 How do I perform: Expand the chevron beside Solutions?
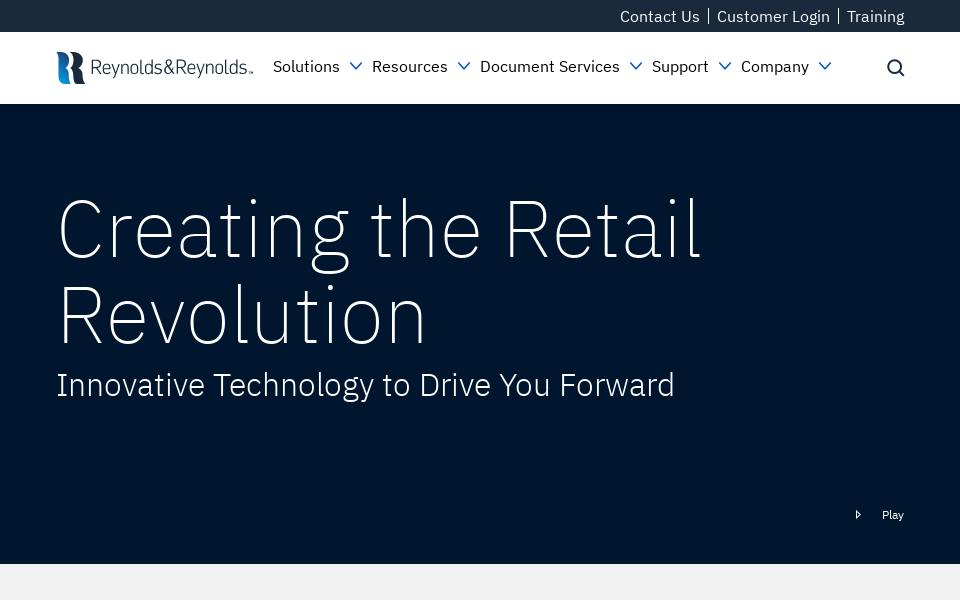point(356,66)
